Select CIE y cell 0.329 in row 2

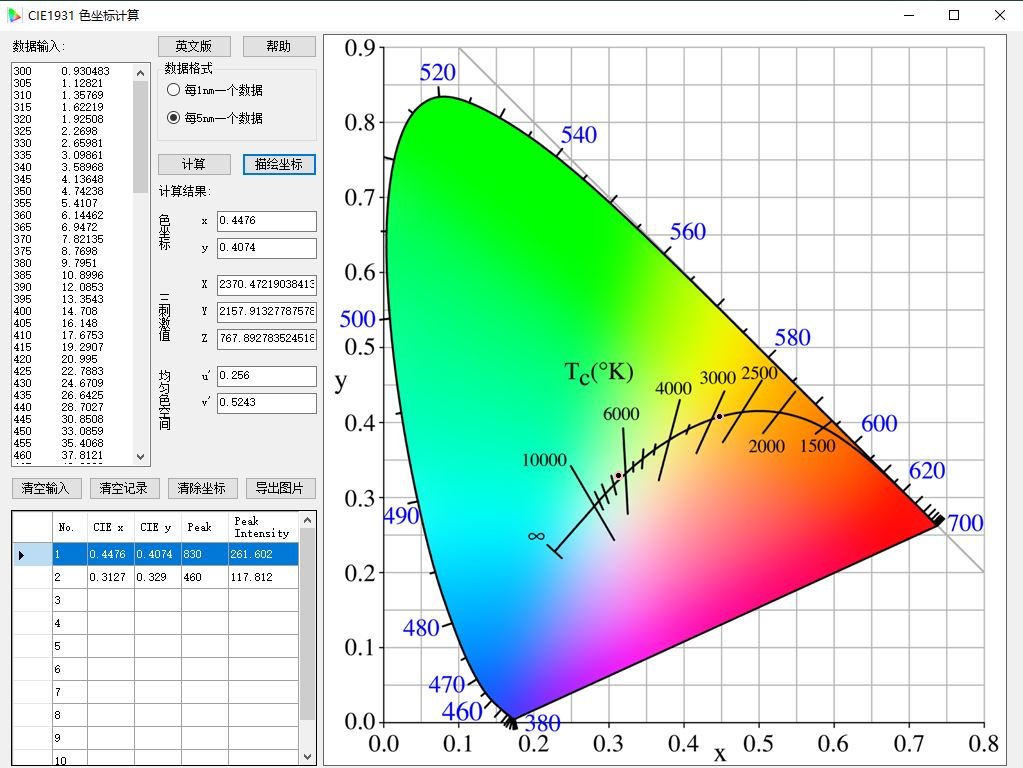coord(158,577)
